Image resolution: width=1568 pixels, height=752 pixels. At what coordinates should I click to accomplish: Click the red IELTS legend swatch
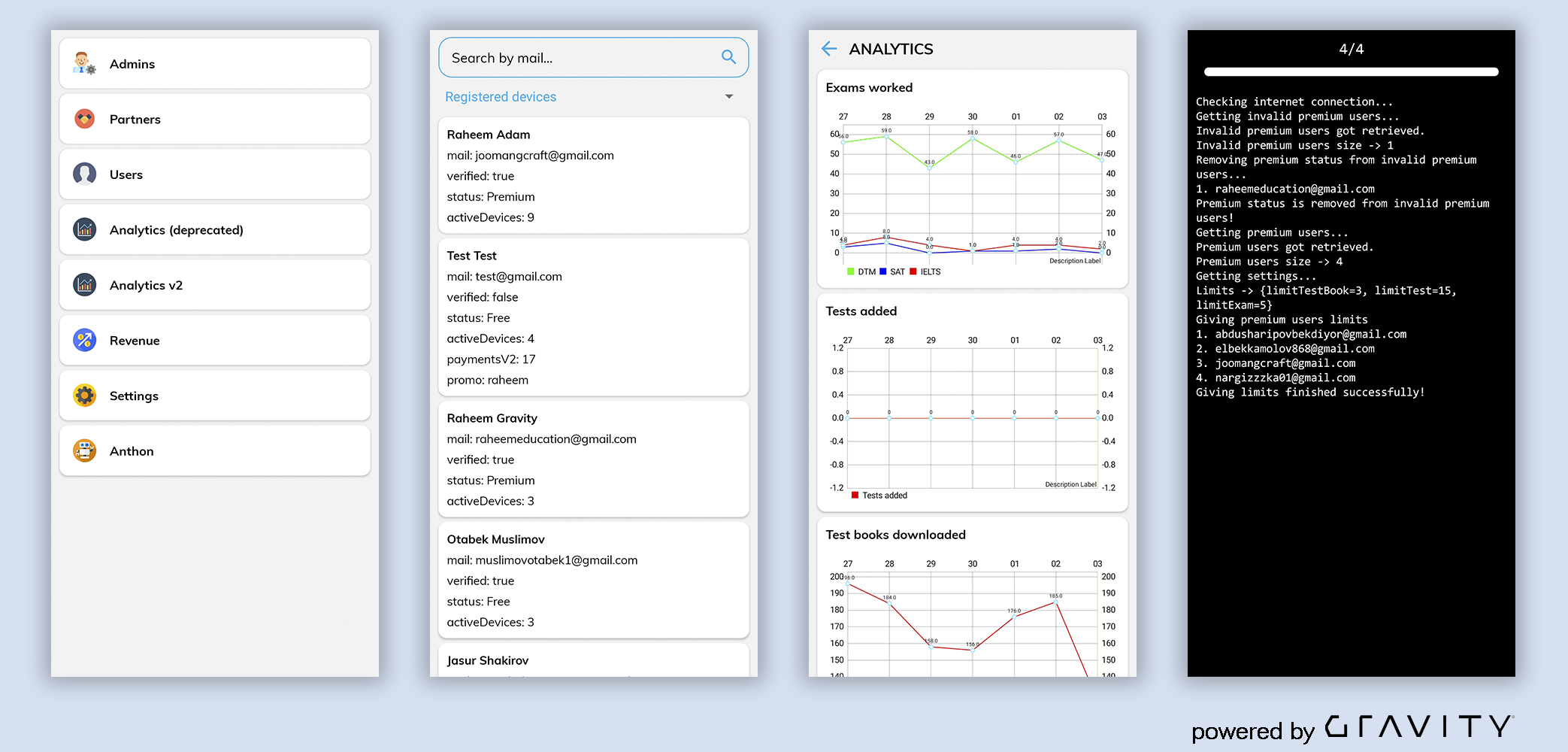coord(913,271)
